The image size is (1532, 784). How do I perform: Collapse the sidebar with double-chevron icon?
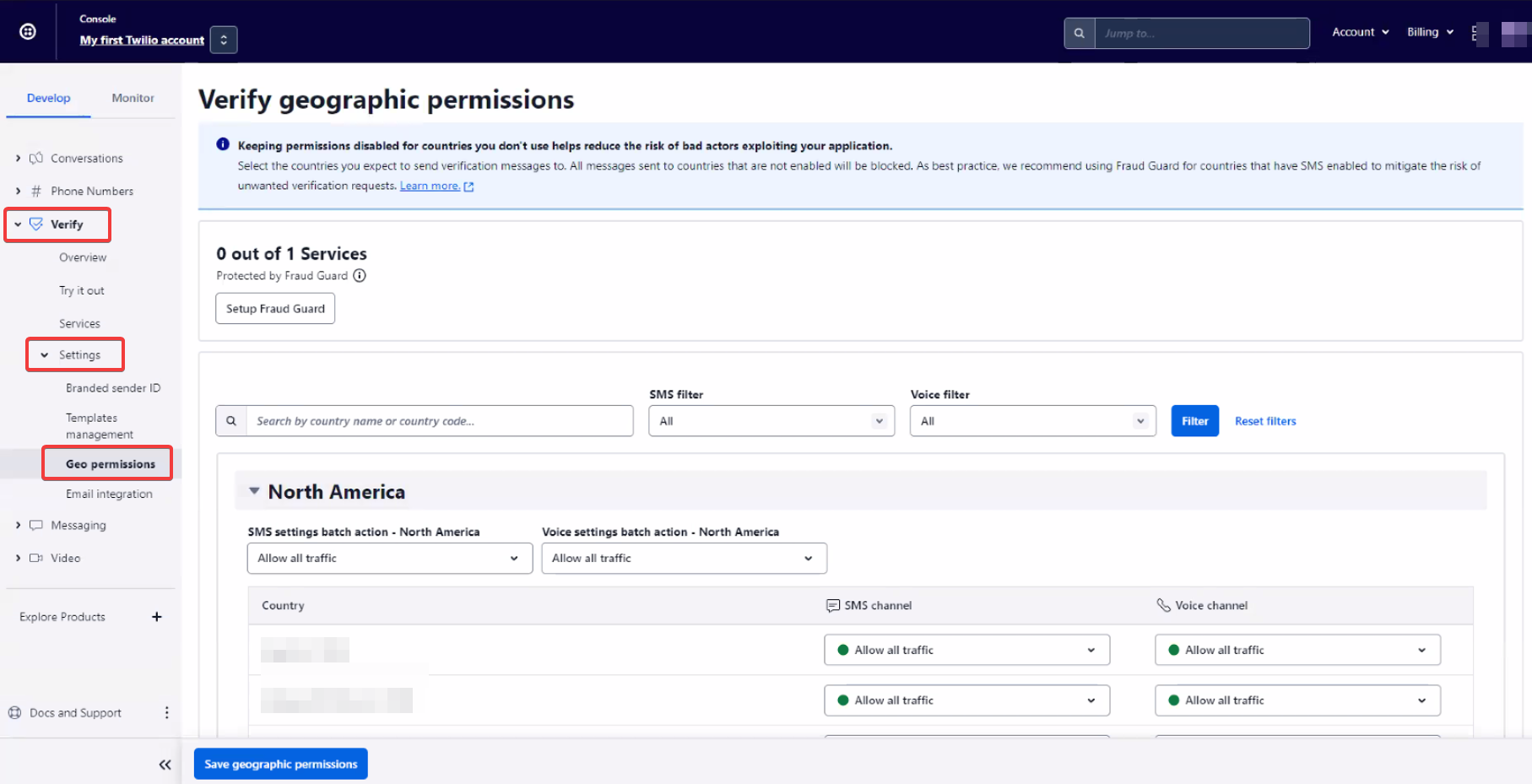165,765
